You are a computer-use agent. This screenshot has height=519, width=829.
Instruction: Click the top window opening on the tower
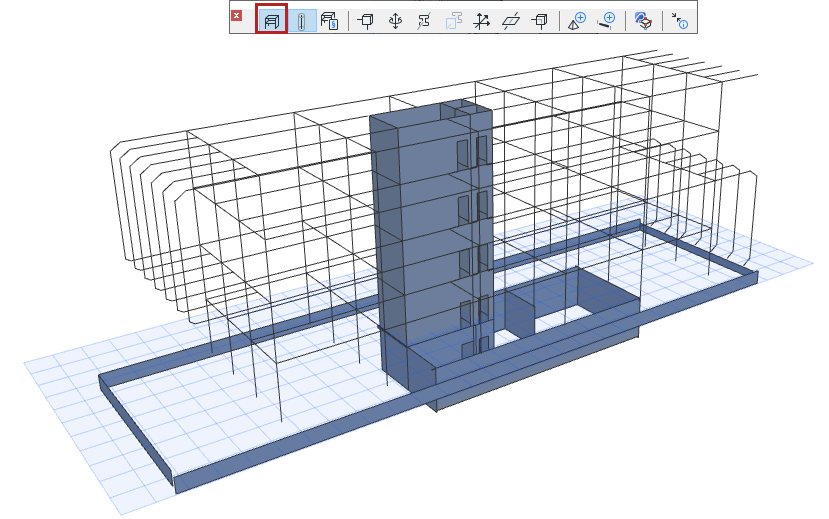463,153
